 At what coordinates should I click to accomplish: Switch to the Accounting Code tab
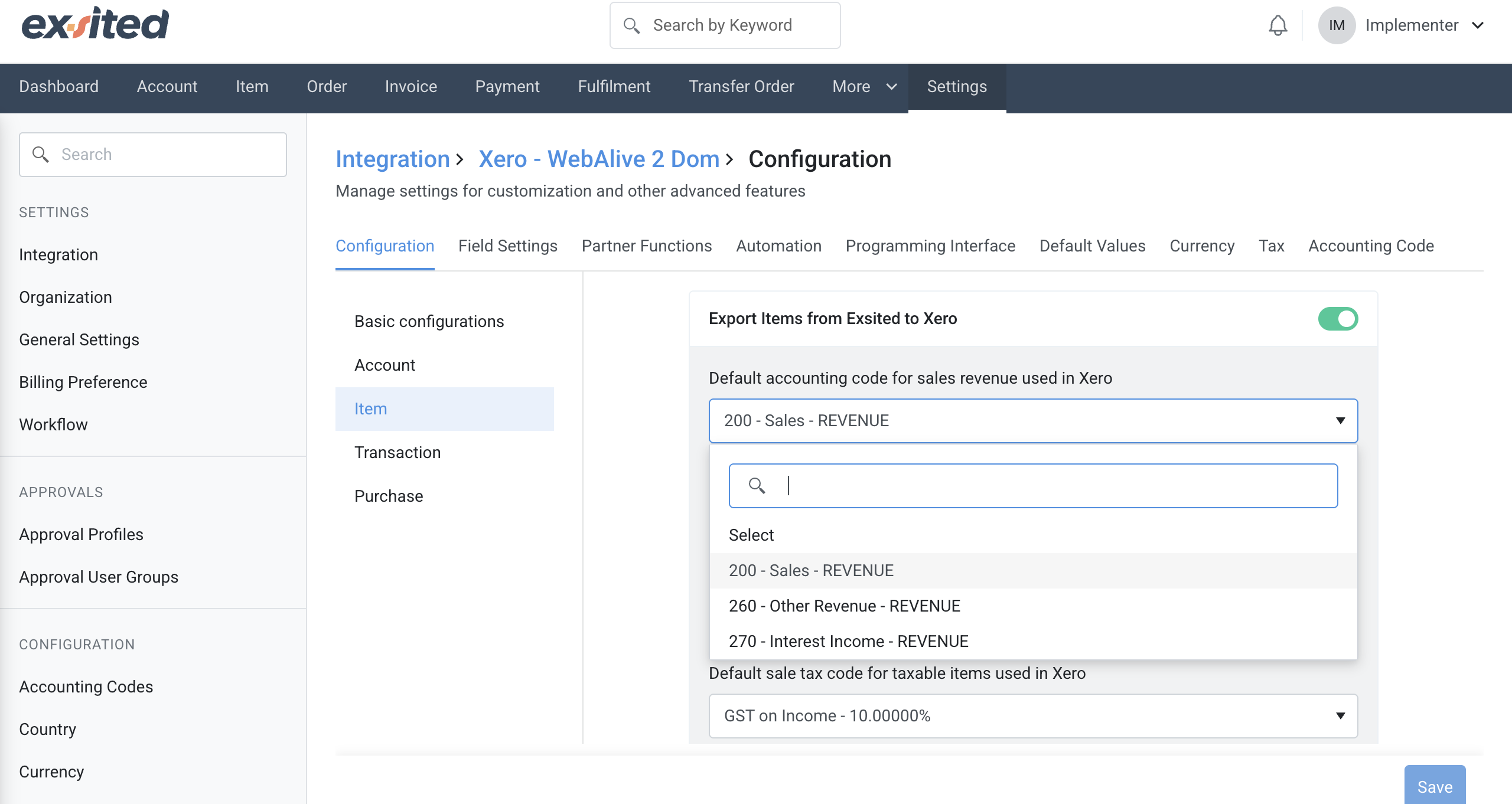pos(1371,246)
